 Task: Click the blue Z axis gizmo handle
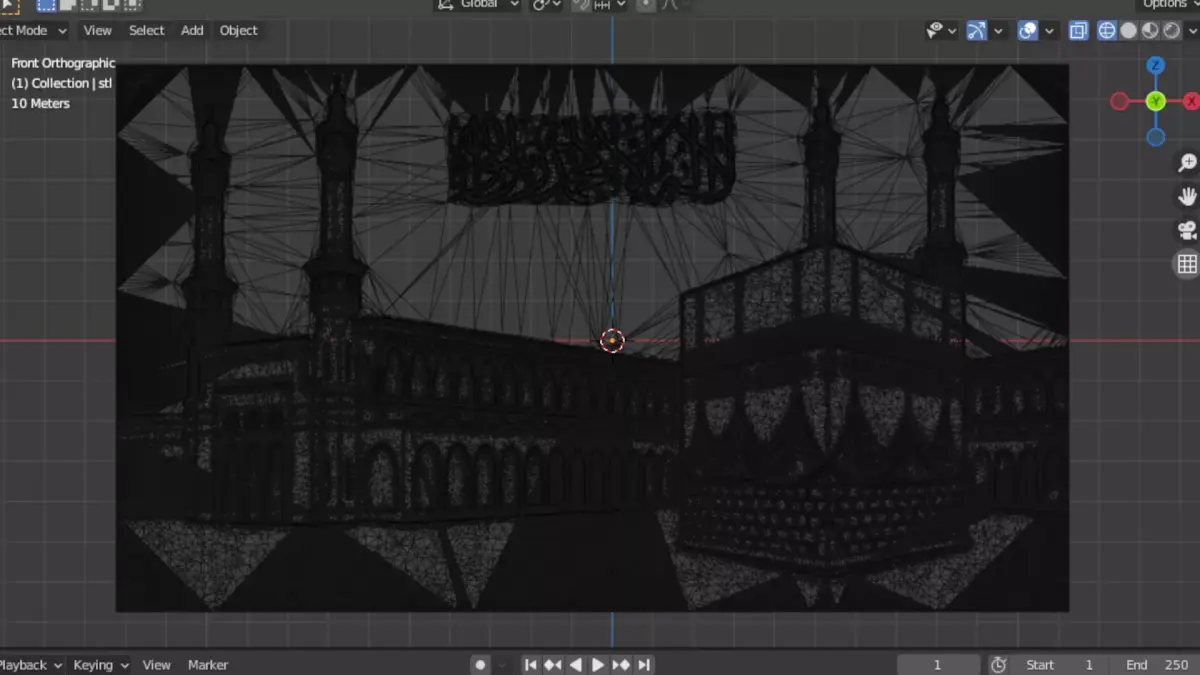1155,66
